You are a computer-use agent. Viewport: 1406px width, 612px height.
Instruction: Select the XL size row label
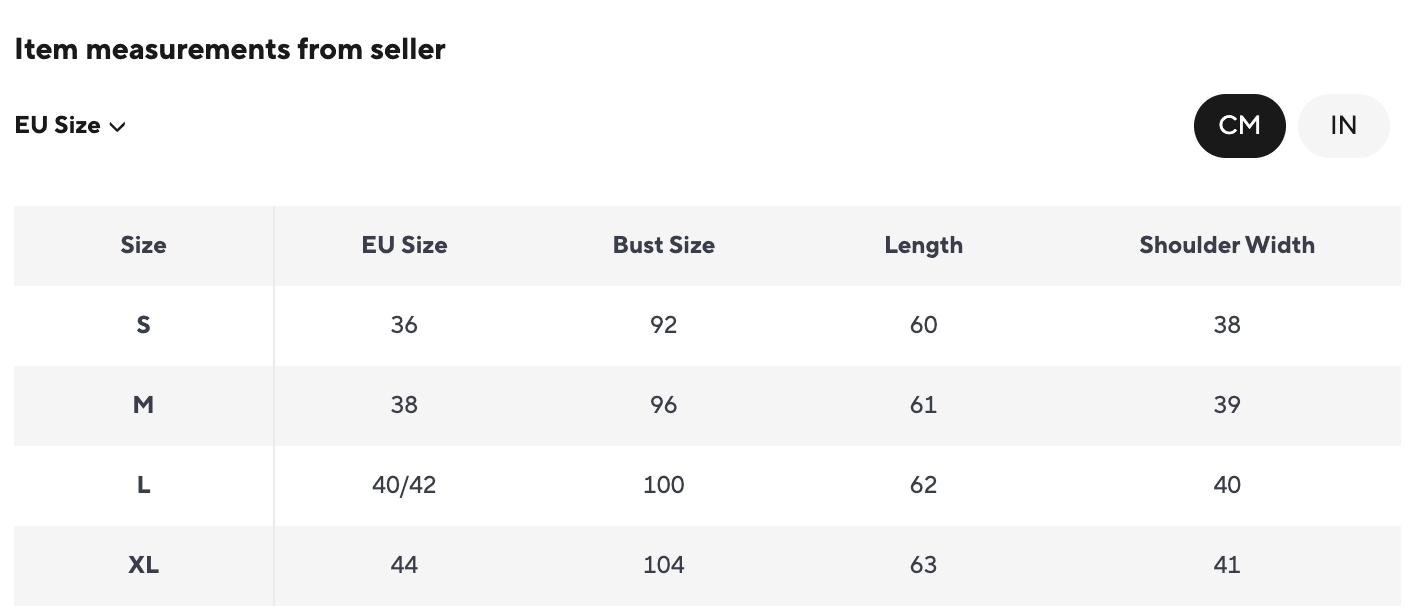click(x=143, y=565)
